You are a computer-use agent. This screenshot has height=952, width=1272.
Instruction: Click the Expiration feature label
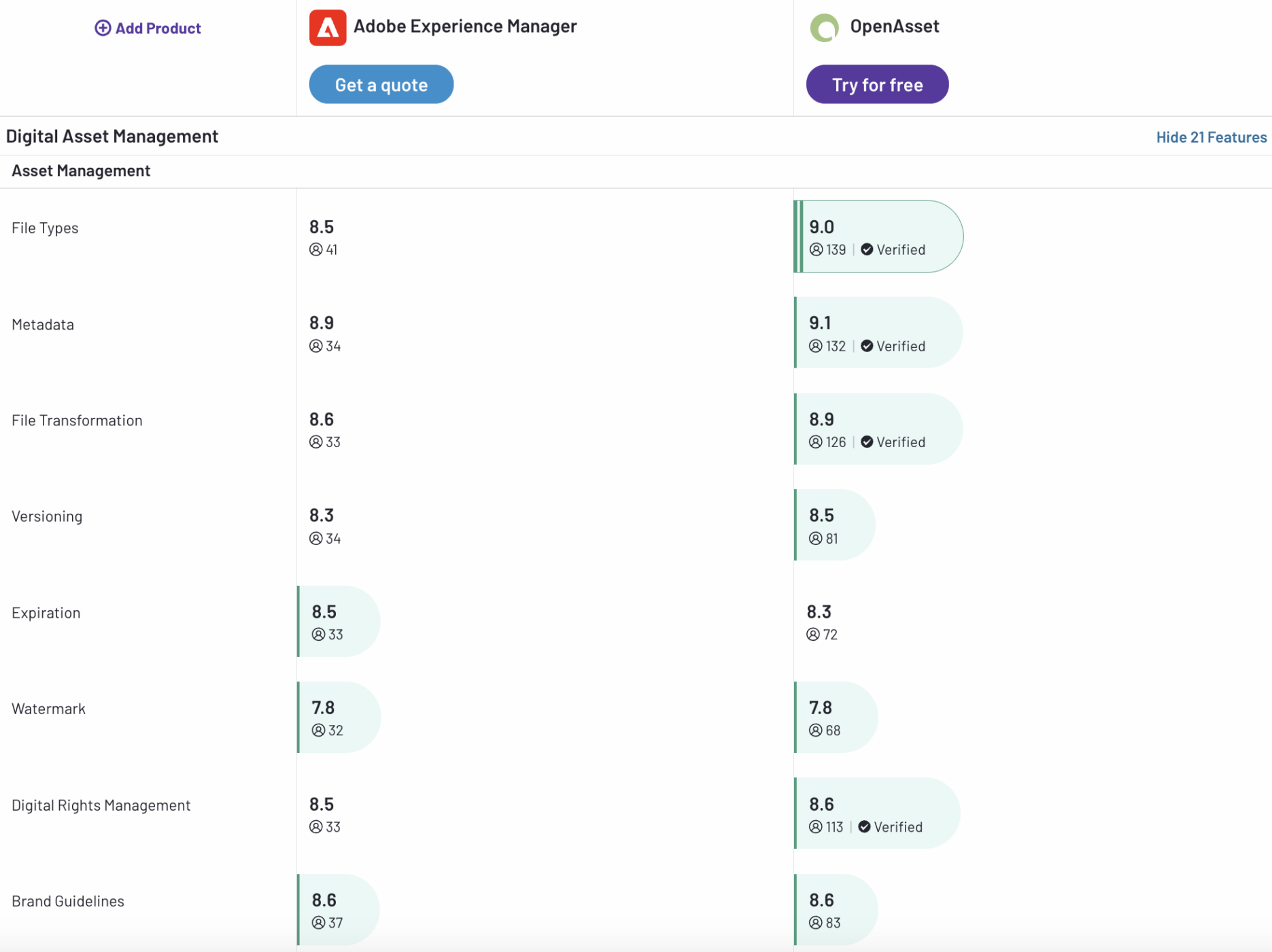[x=46, y=613]
